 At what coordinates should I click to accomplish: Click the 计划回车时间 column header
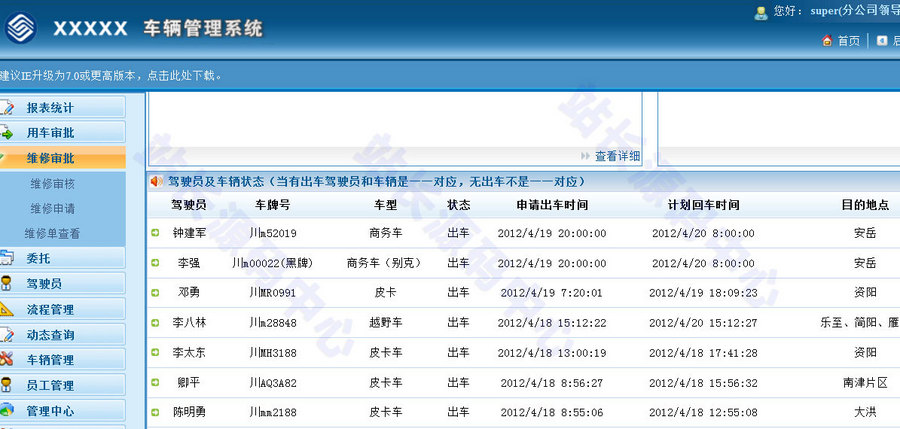click(703, 204)
